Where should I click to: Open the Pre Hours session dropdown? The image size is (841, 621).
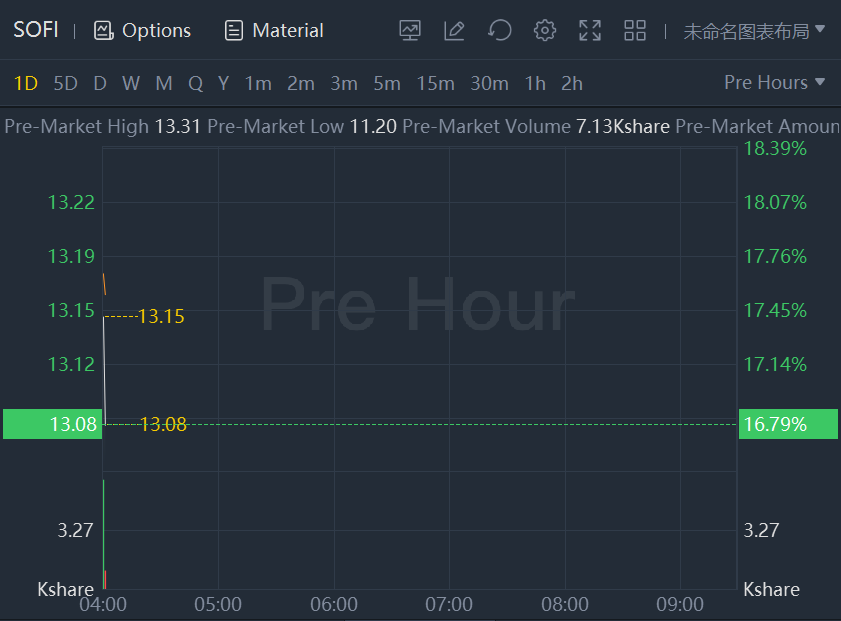tap(775, 83)
